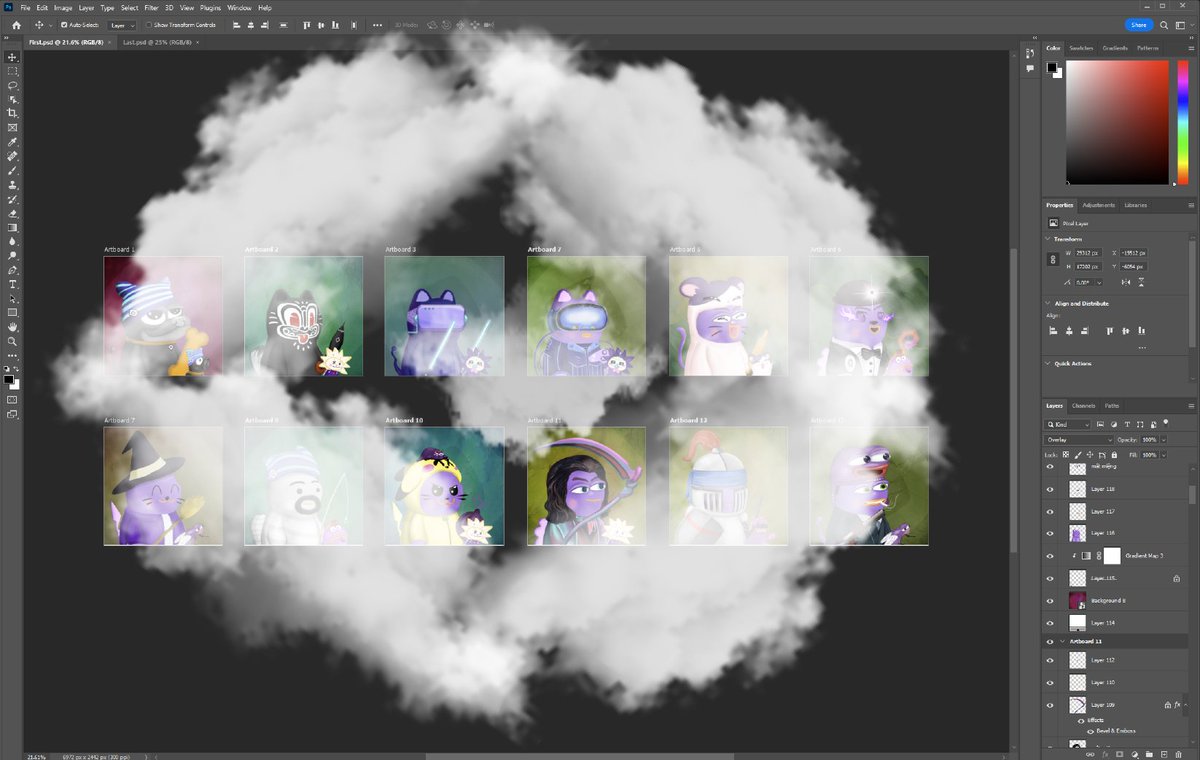Select the Clone Stamp tool
Image resolution: width=1200 pixels, height=760 pixels.
point(12,185)
